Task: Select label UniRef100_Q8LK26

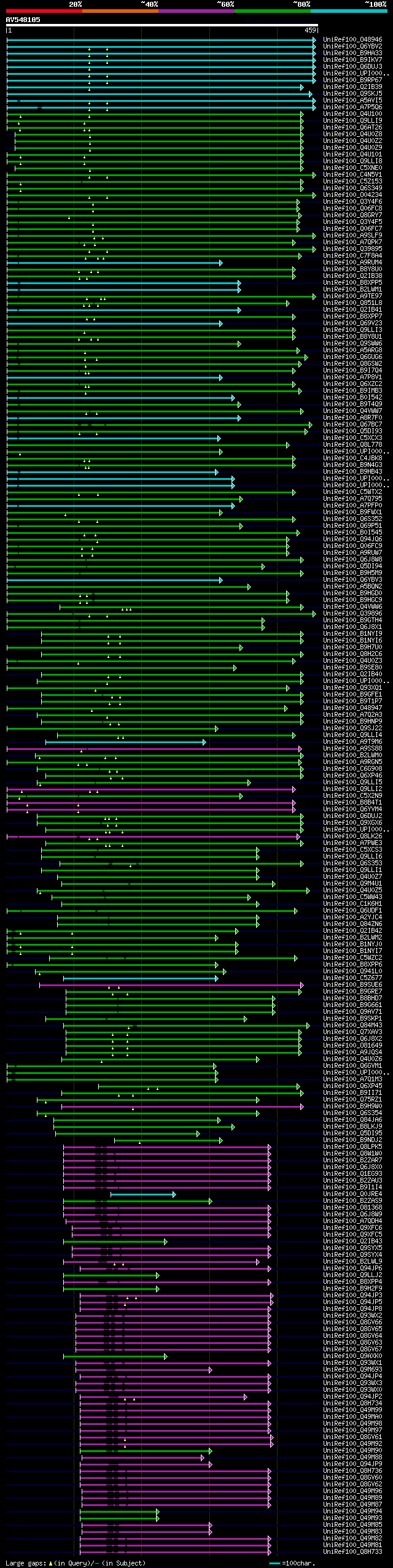Action: [x=352, y=836]
